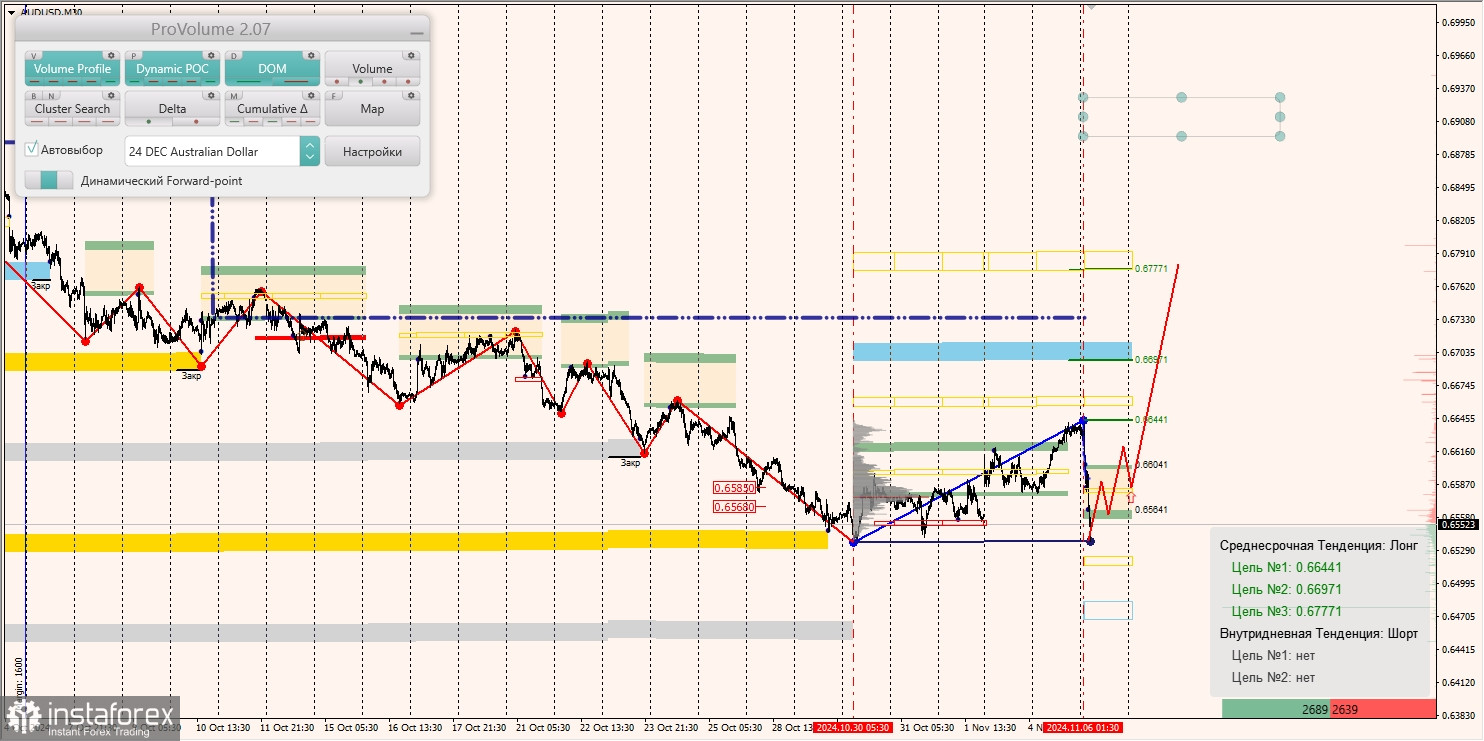Click N hotkey tag on Cluster Search
Viewport: 1484px width, 741px height.
51,95
